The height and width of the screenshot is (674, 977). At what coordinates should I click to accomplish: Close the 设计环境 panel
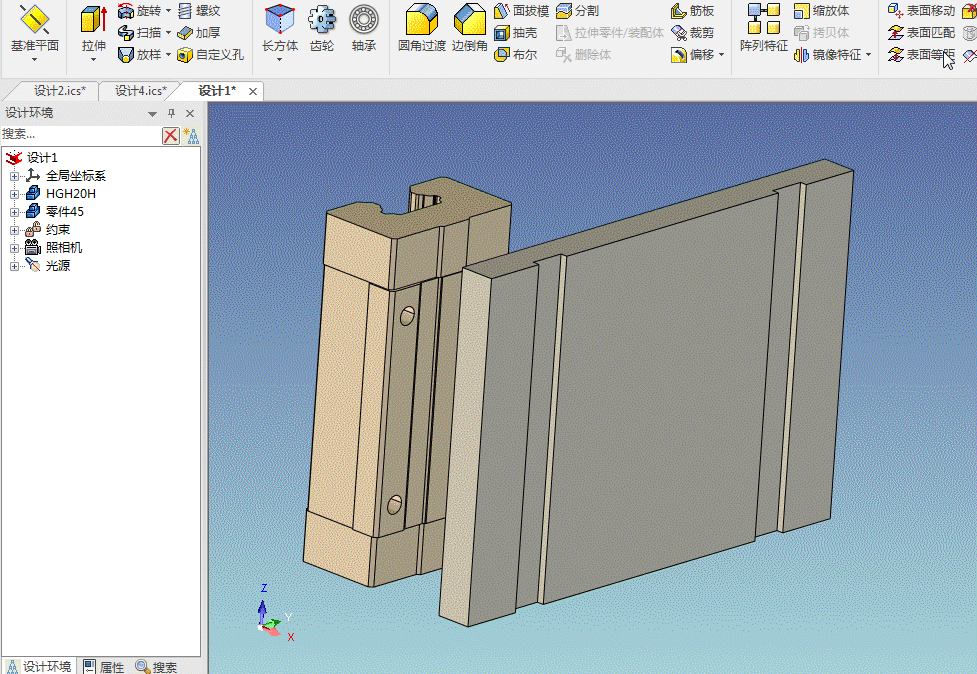click(x=190, y=113)
